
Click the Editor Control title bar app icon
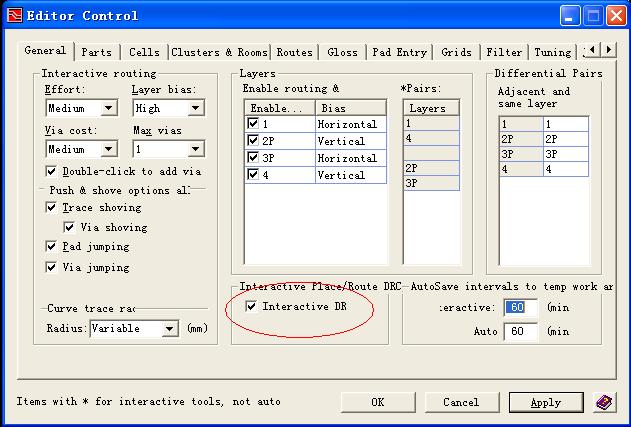(14, 16)
